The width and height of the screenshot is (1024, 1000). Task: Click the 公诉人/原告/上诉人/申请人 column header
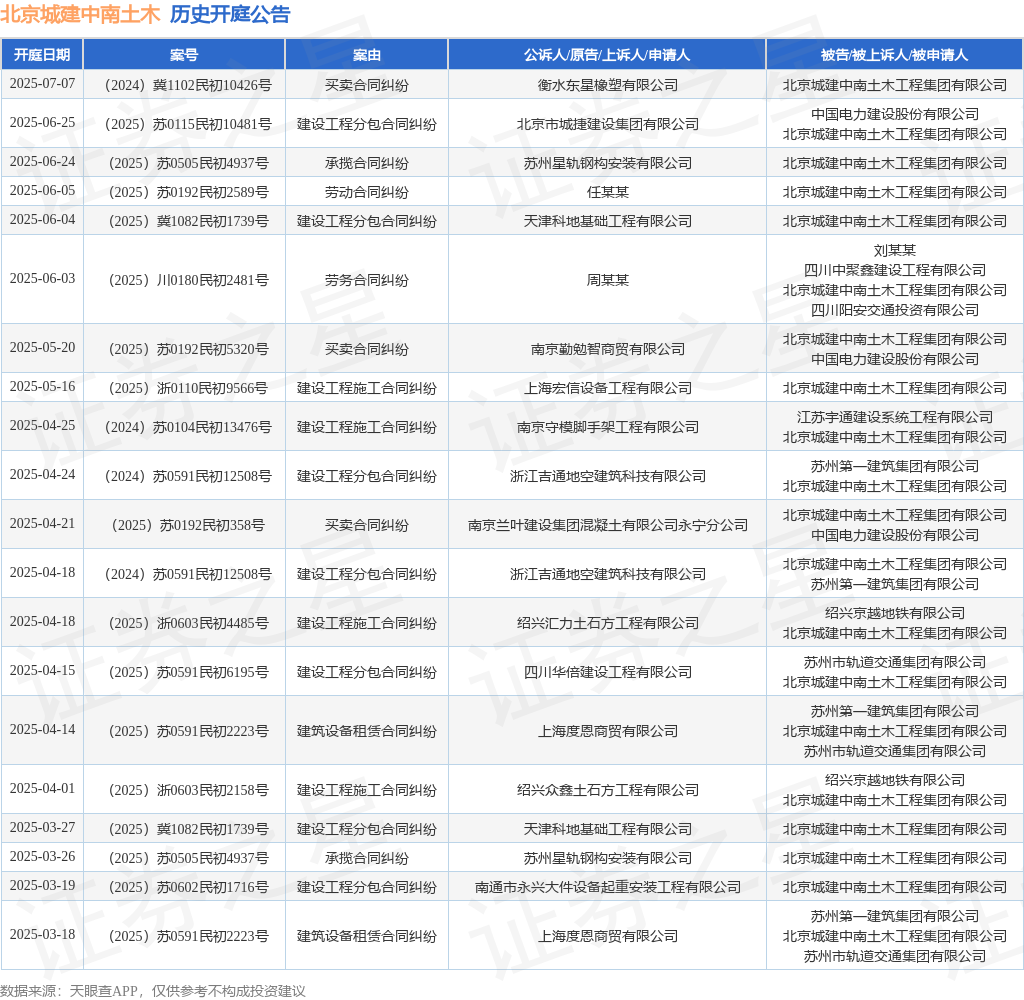607,55
